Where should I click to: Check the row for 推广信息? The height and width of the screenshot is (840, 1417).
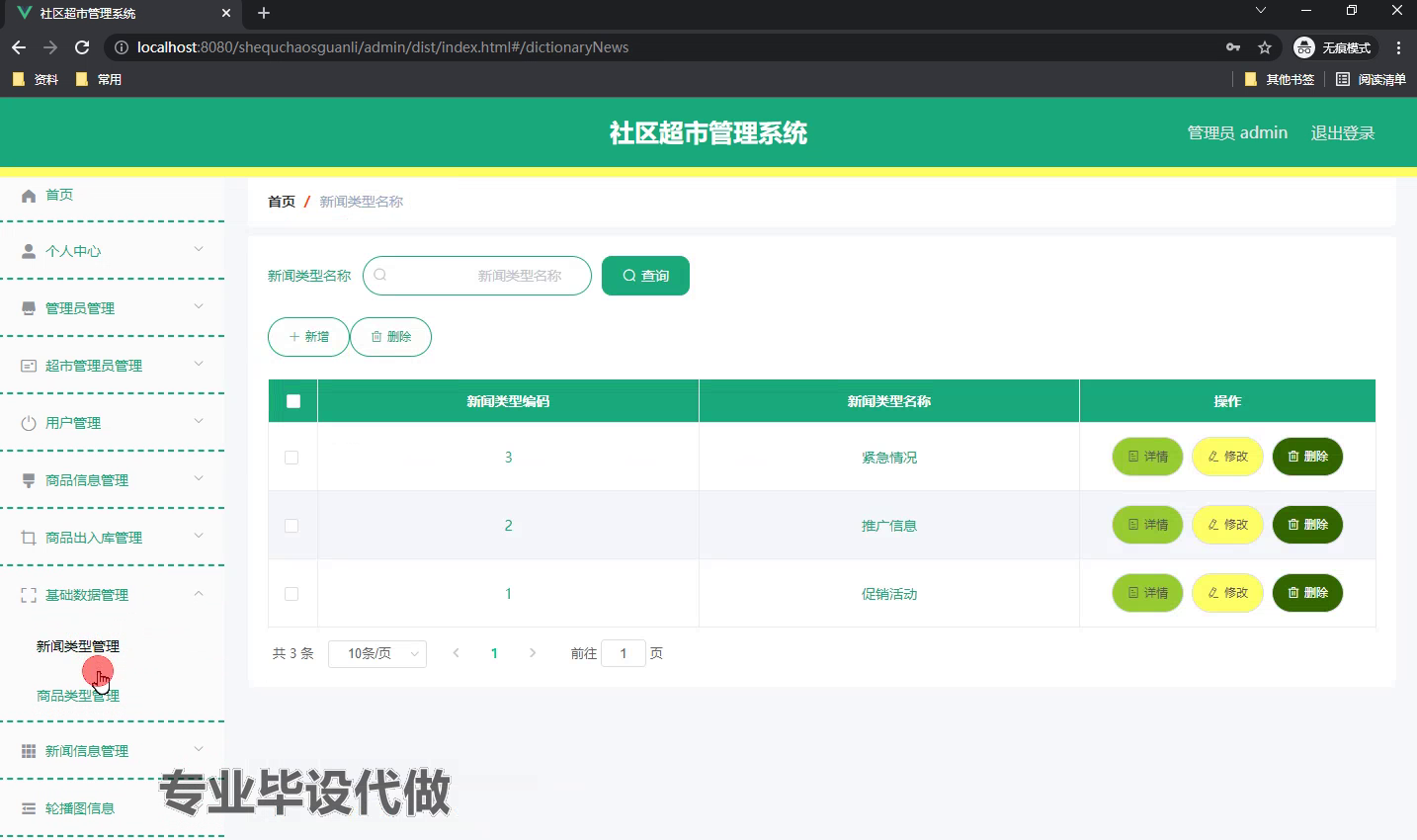[292, 526]
